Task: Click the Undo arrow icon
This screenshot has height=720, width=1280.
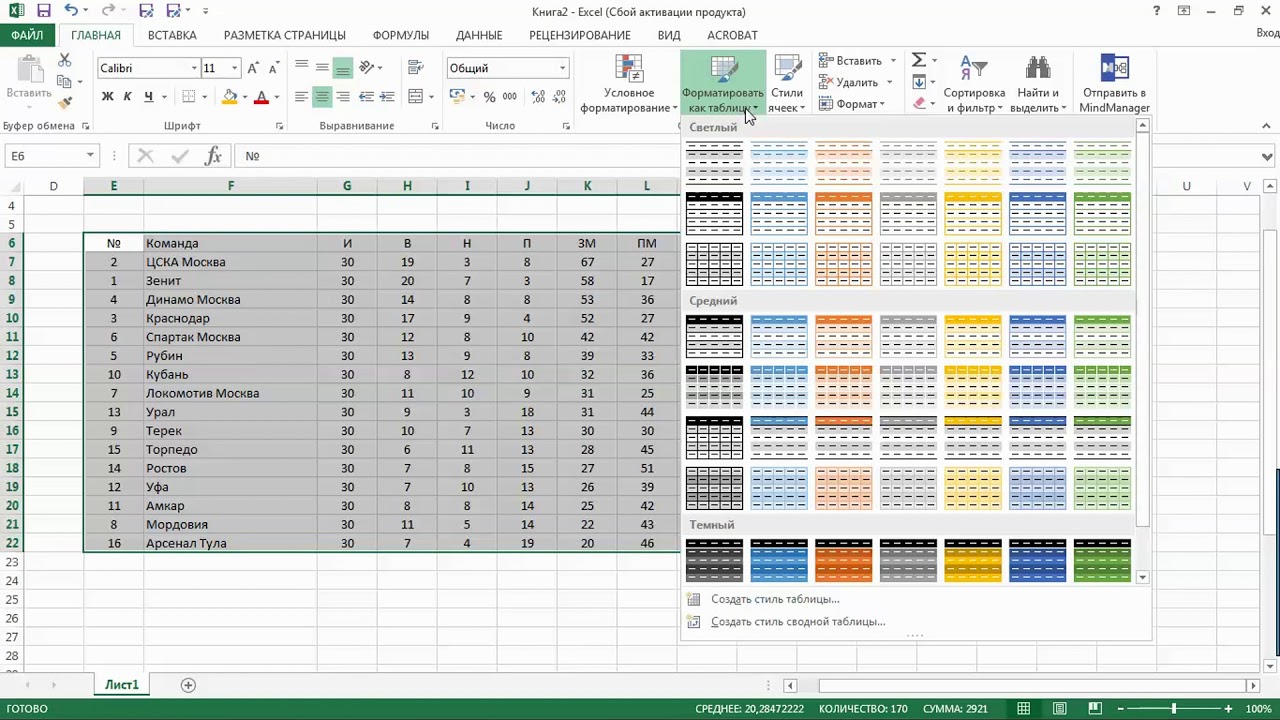Action: [71, 11]
